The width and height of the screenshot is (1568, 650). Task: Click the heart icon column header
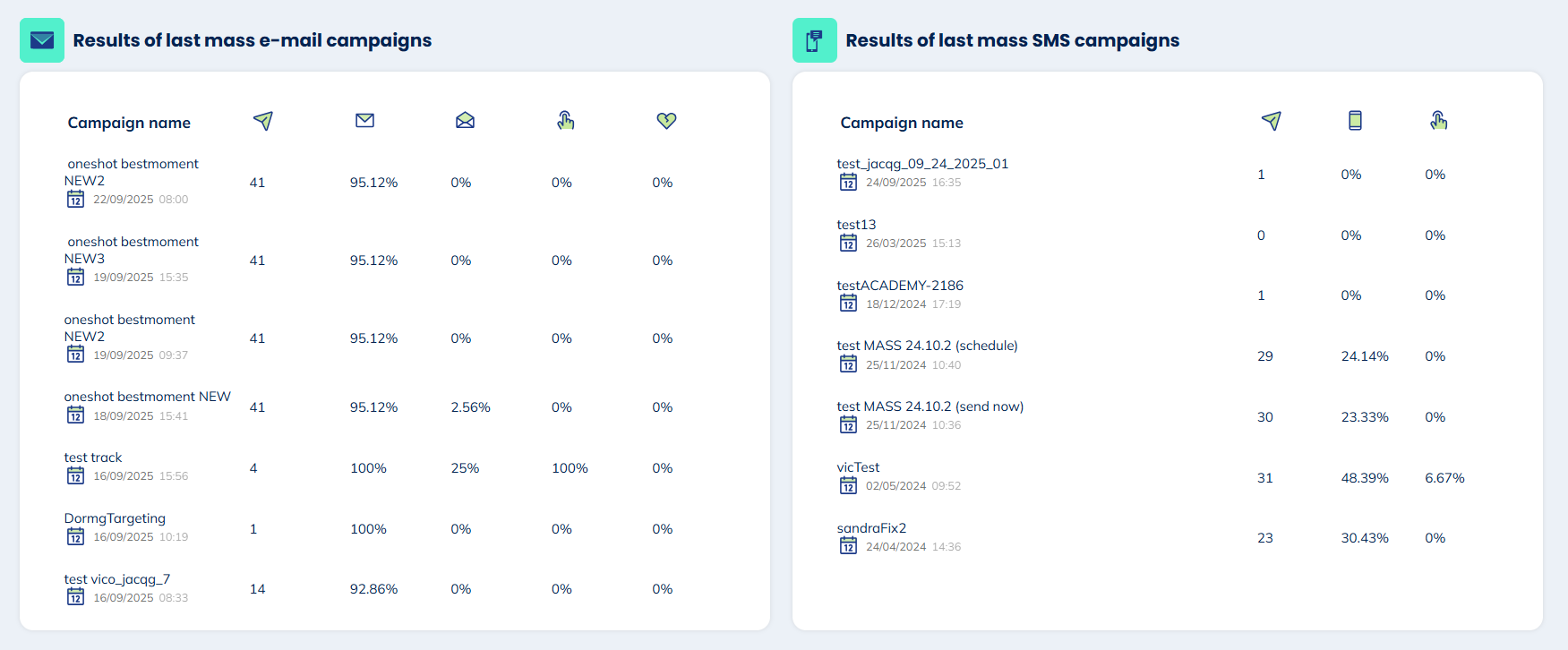[x=666, y=121]
